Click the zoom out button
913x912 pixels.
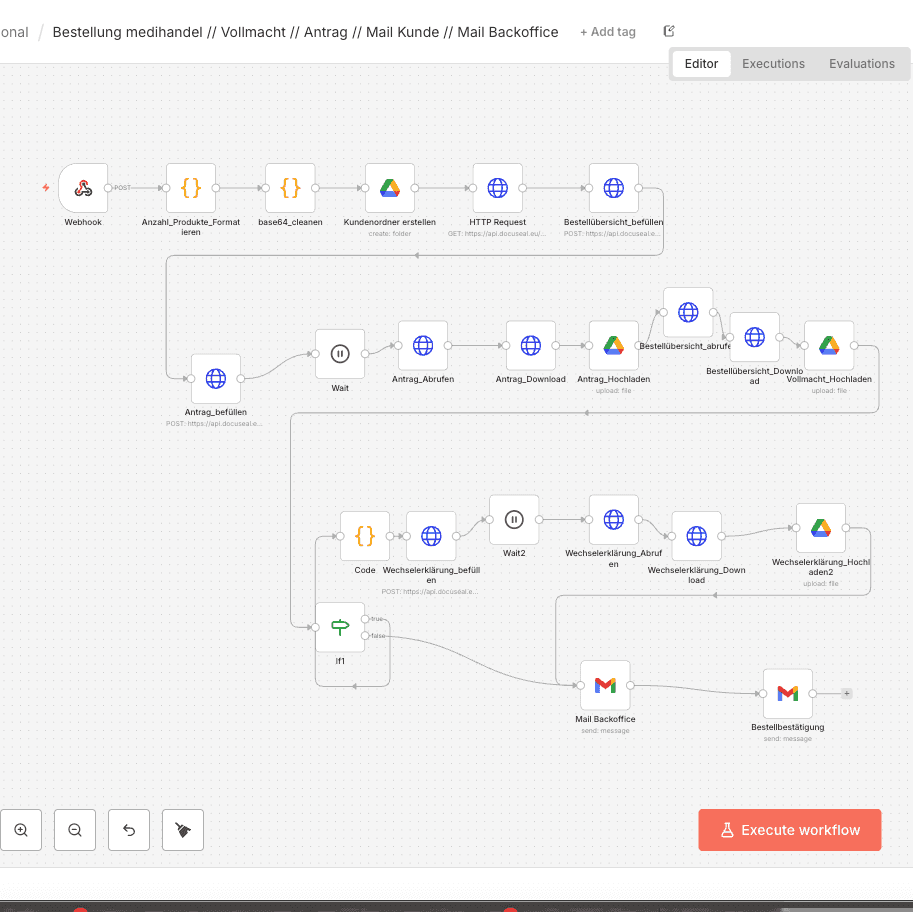75,830
